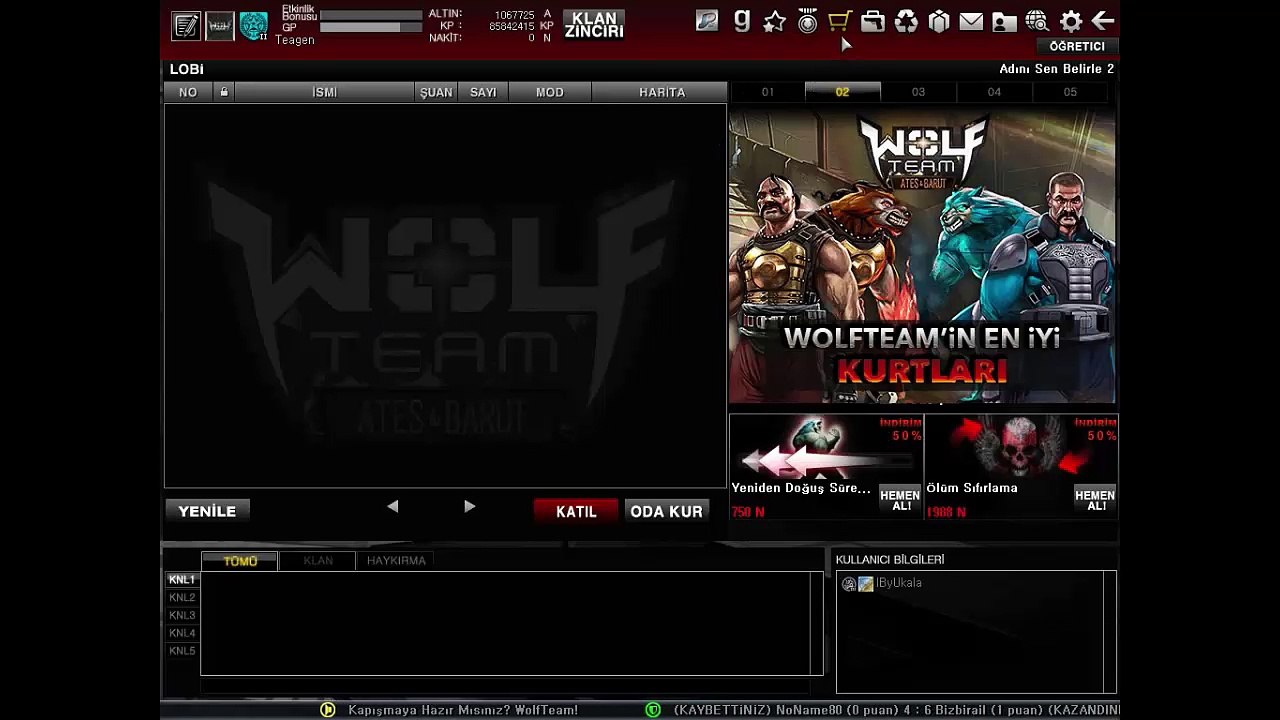Click the recycle arrows icon

[x=906, y=21]
